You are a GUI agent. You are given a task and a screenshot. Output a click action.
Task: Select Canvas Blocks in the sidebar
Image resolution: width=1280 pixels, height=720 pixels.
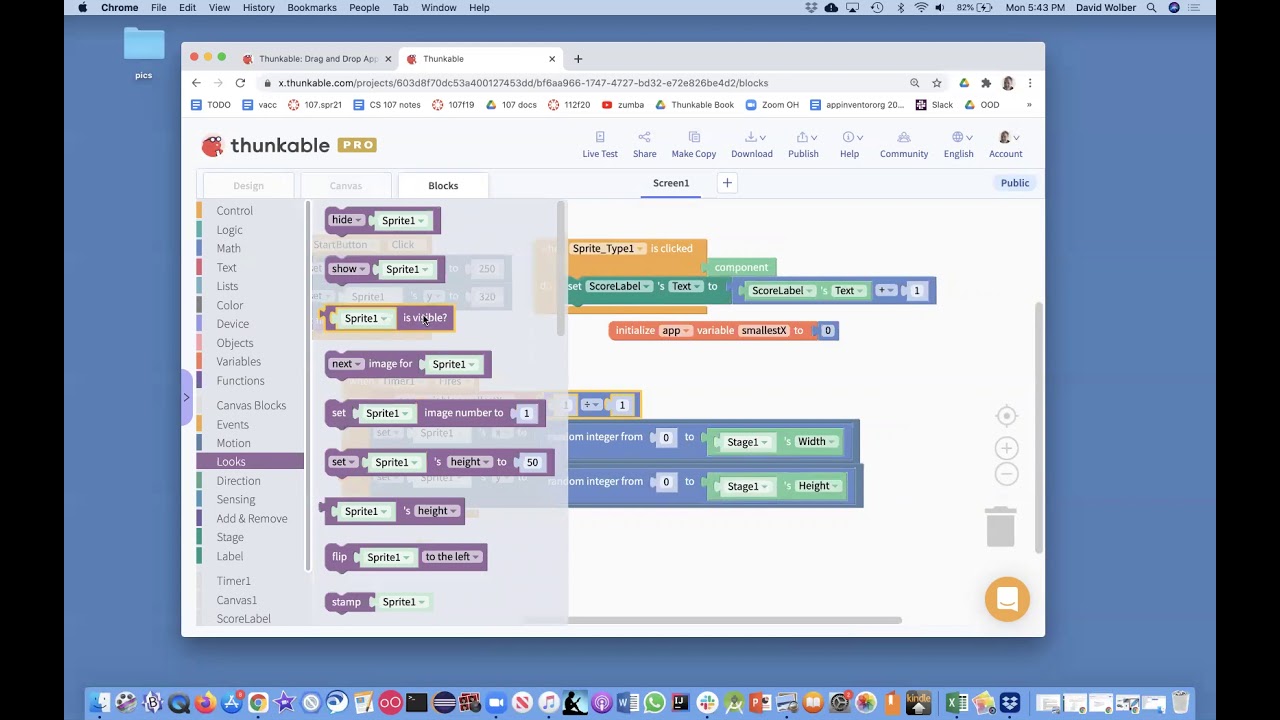[x=251, y=405]
